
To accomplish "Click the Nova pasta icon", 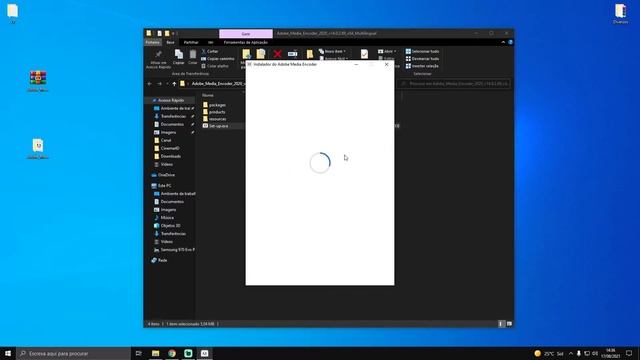I will point(310,54).
